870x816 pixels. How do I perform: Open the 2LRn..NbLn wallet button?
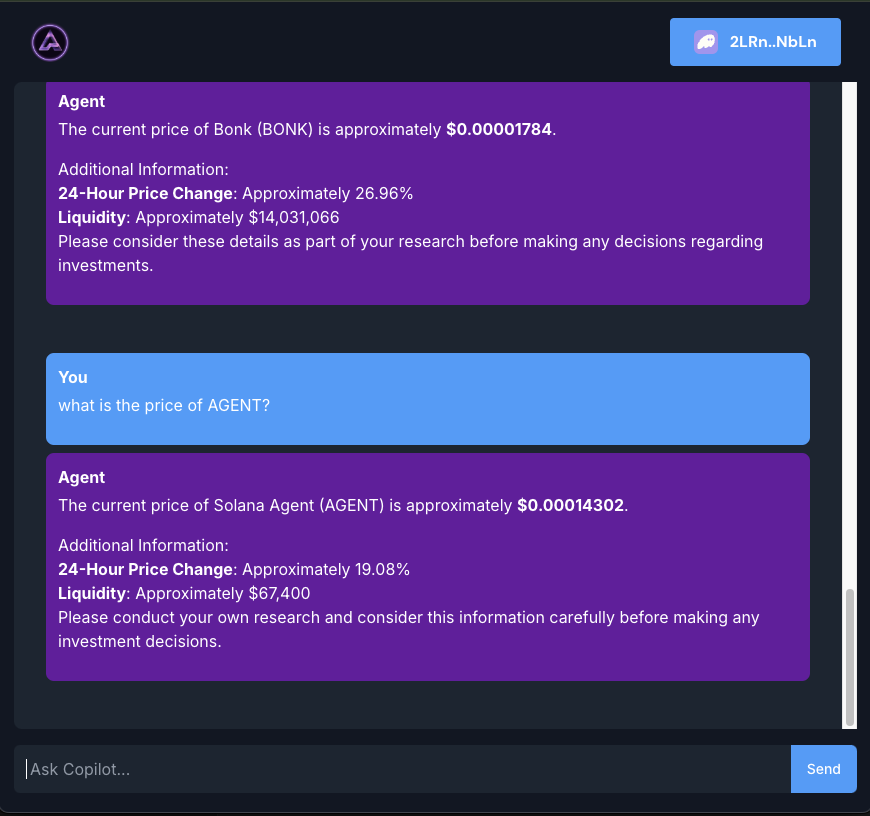coord(755,42)
